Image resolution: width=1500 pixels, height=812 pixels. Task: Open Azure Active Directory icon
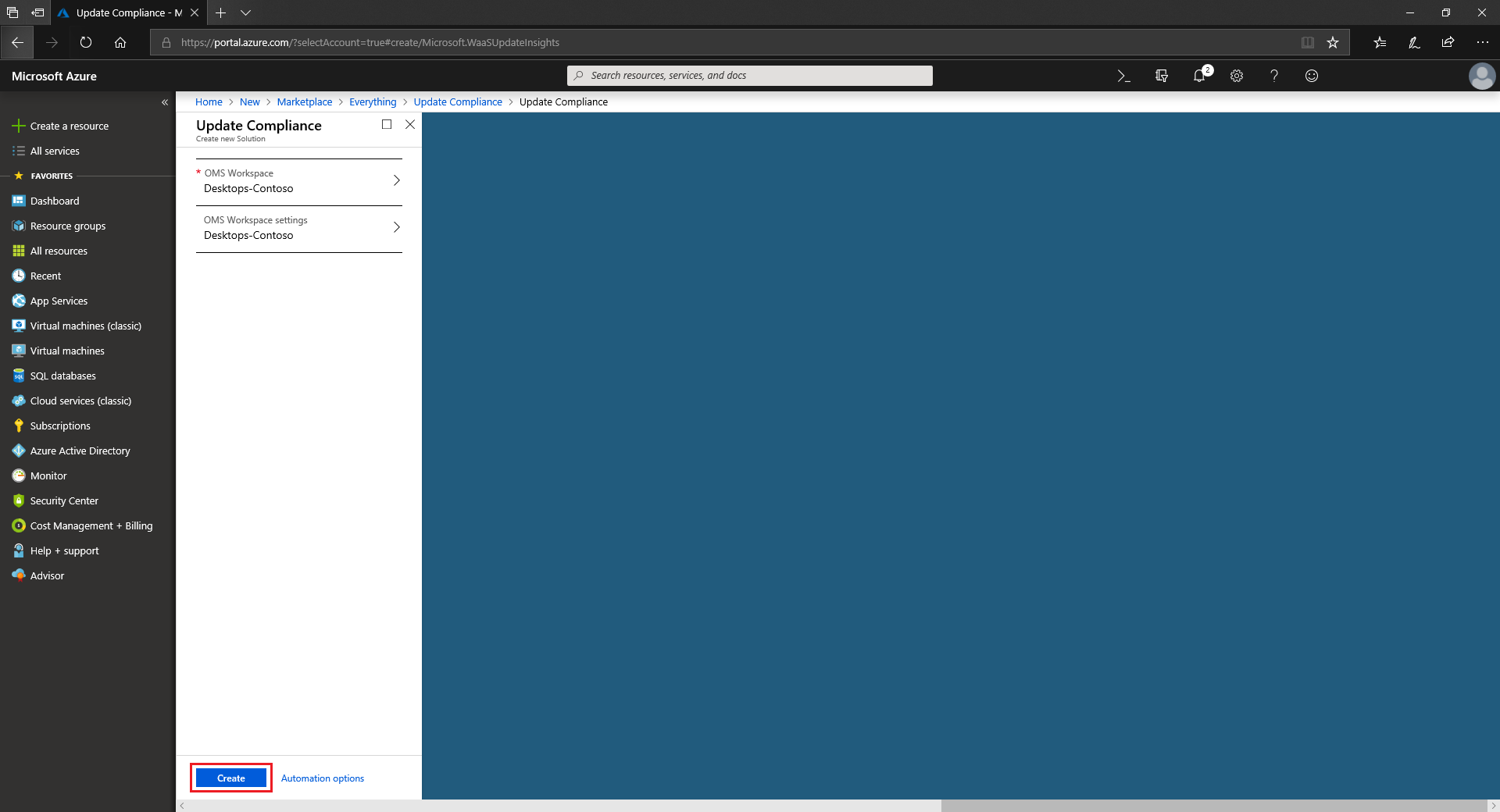click(x=19, y=451)
